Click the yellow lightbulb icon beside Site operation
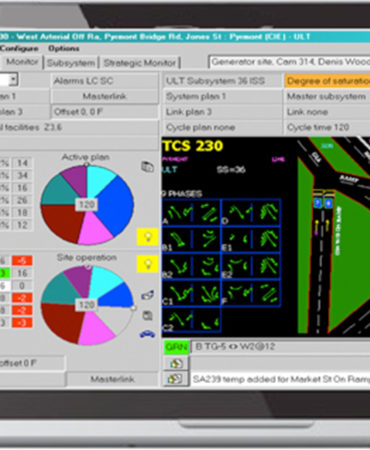The height and width of the screenshot is (450, 370). point(147,264)
